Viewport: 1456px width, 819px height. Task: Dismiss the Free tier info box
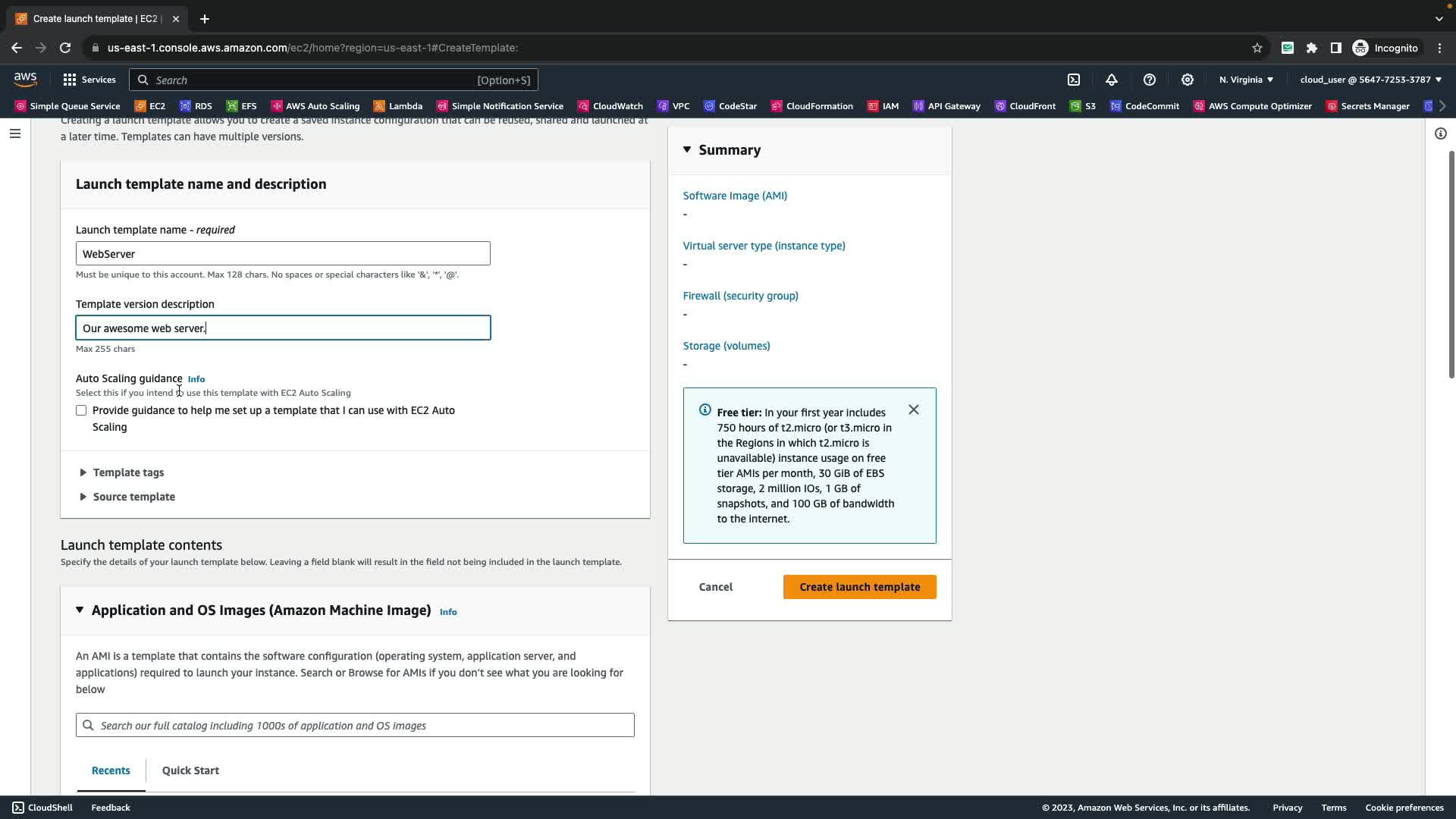914,409
